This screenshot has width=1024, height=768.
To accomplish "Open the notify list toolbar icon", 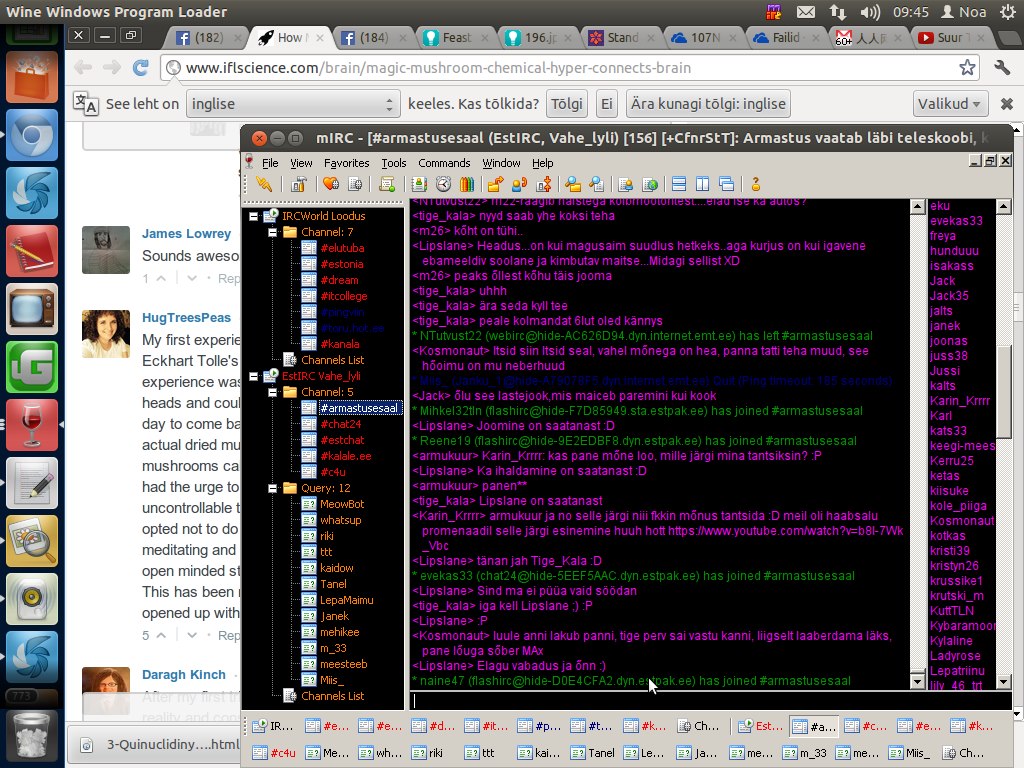I will (x=626, y=184).
